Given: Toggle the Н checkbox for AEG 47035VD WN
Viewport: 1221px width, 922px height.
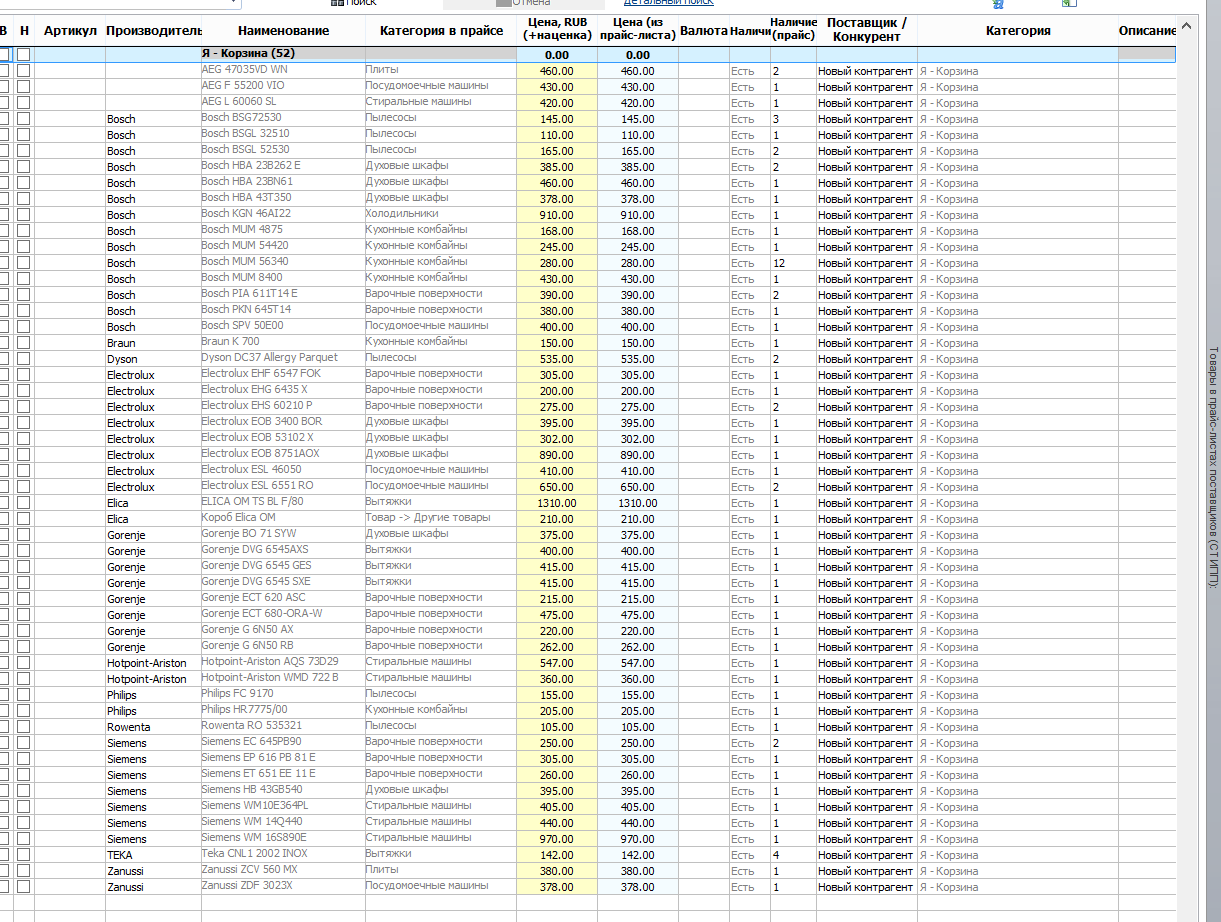Looking at the screenshot, I should (24, 71).
